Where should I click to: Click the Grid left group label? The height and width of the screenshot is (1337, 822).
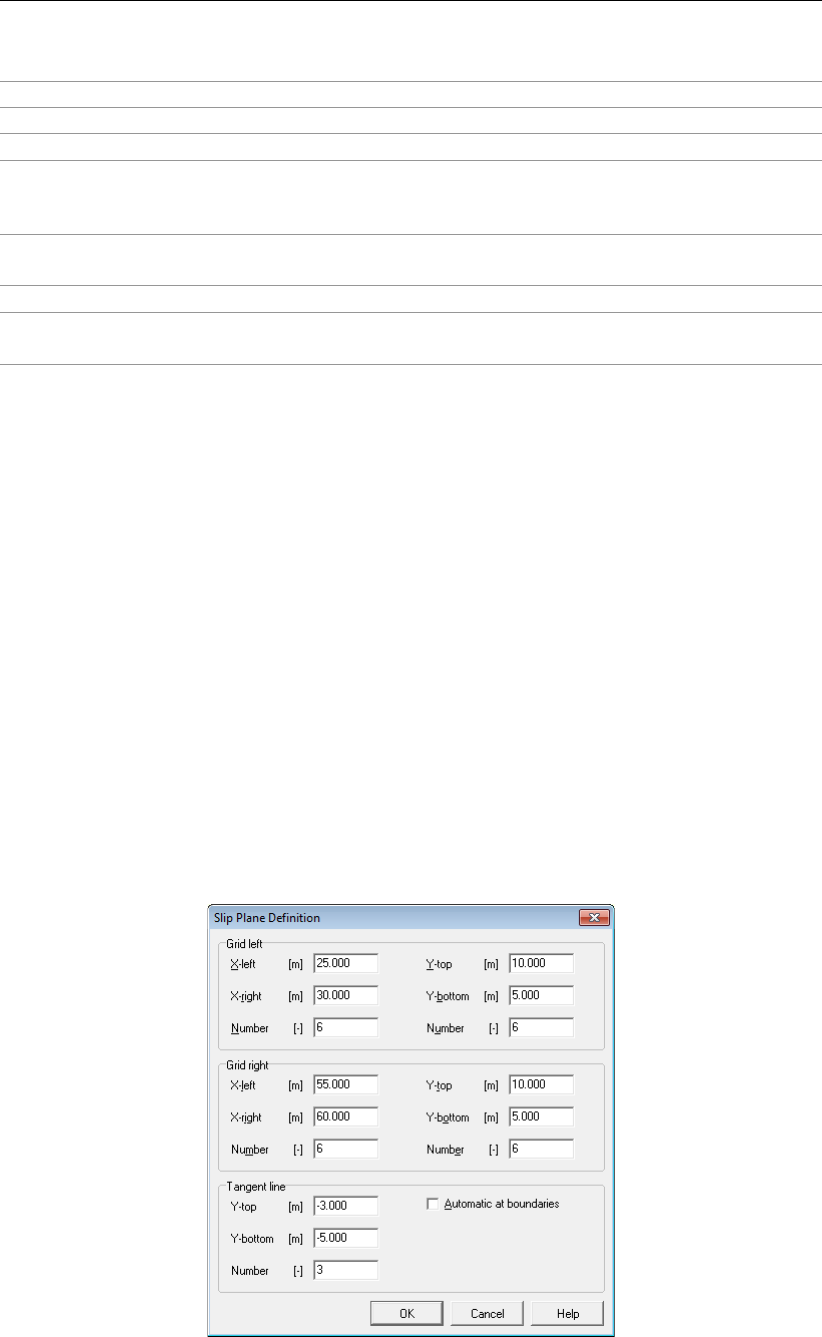pyautogui.click(x=246, y=942)
